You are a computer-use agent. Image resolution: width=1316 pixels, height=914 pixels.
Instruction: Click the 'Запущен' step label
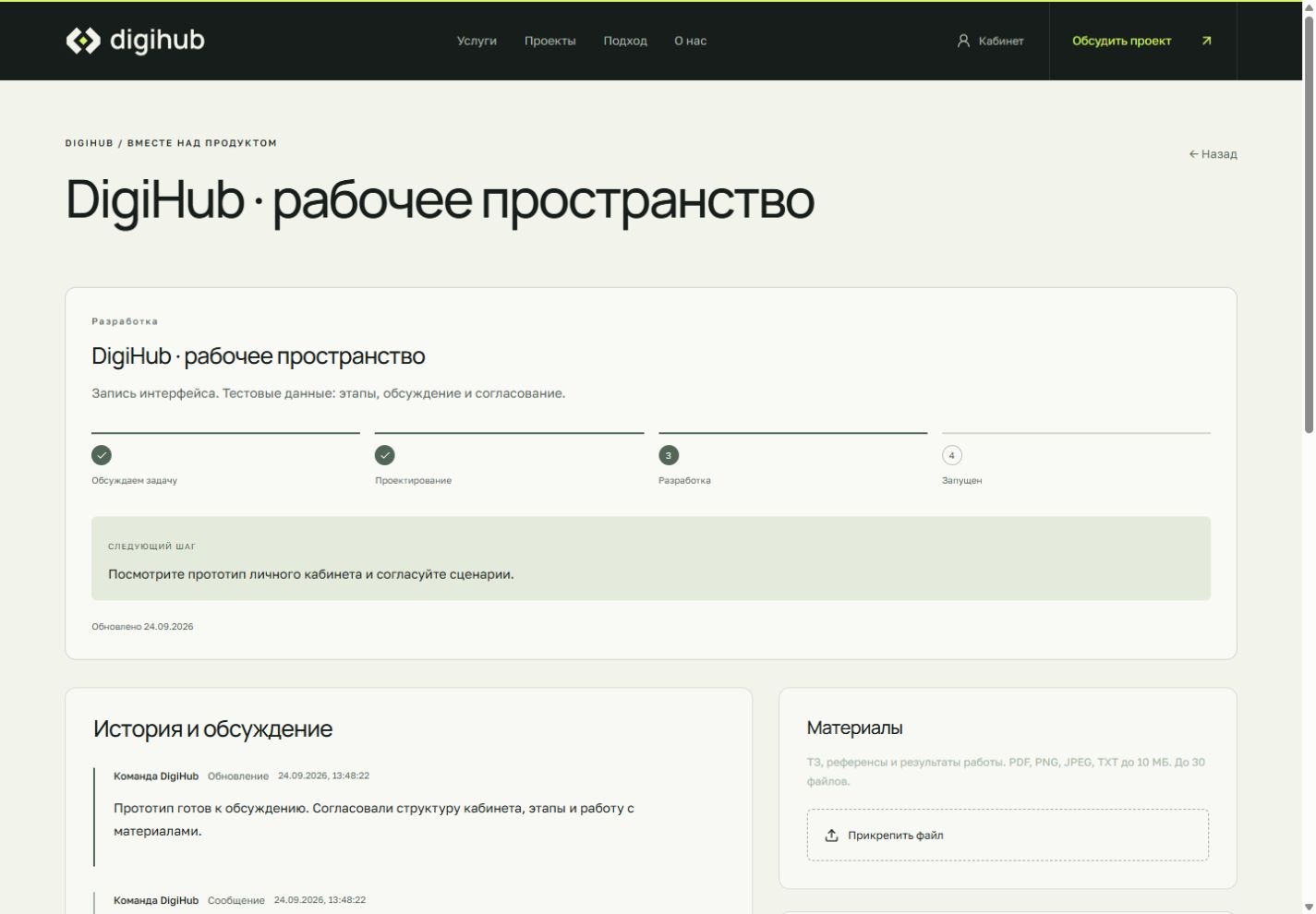961,481
